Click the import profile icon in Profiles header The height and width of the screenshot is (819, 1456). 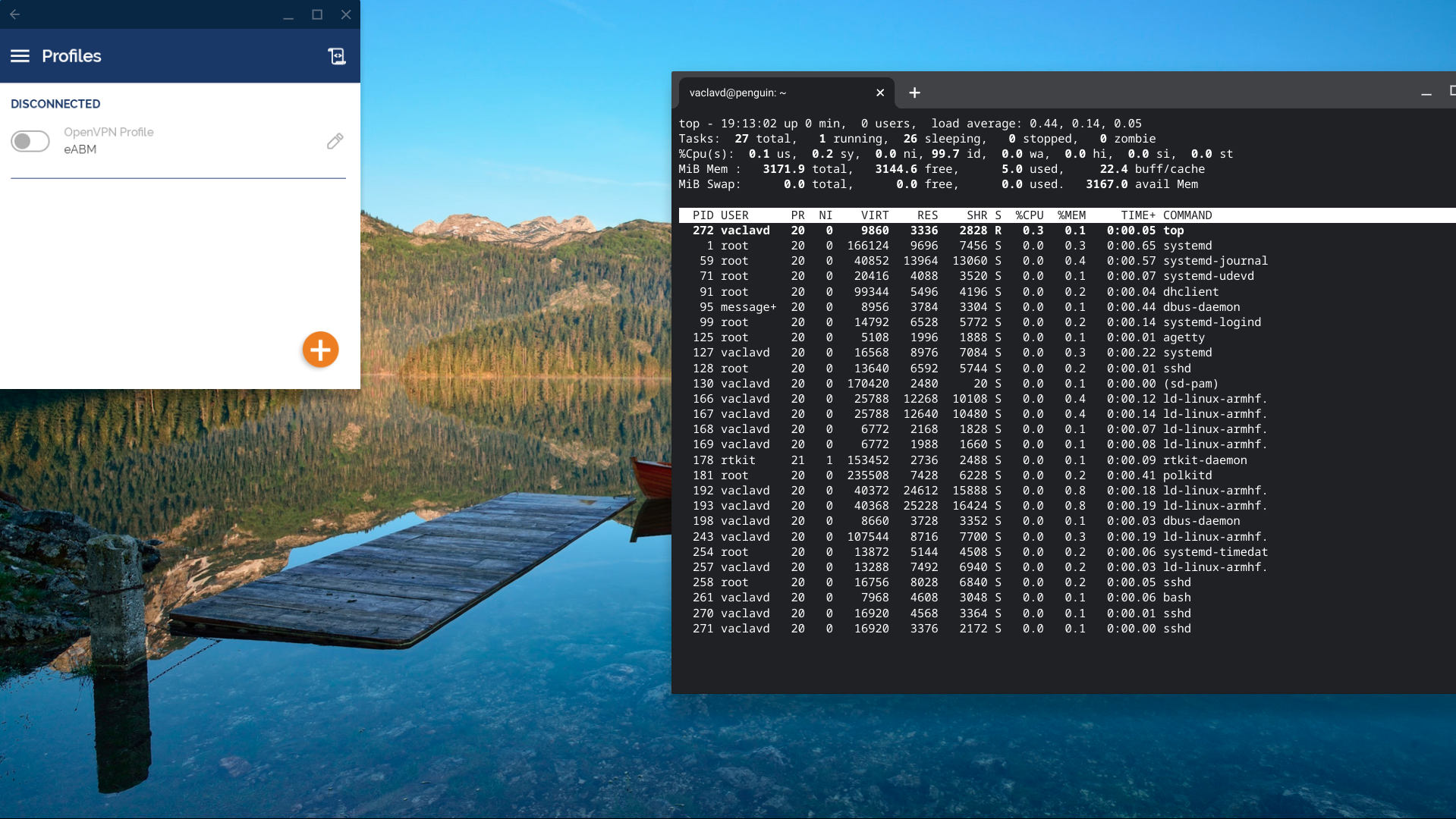(337, 56)
